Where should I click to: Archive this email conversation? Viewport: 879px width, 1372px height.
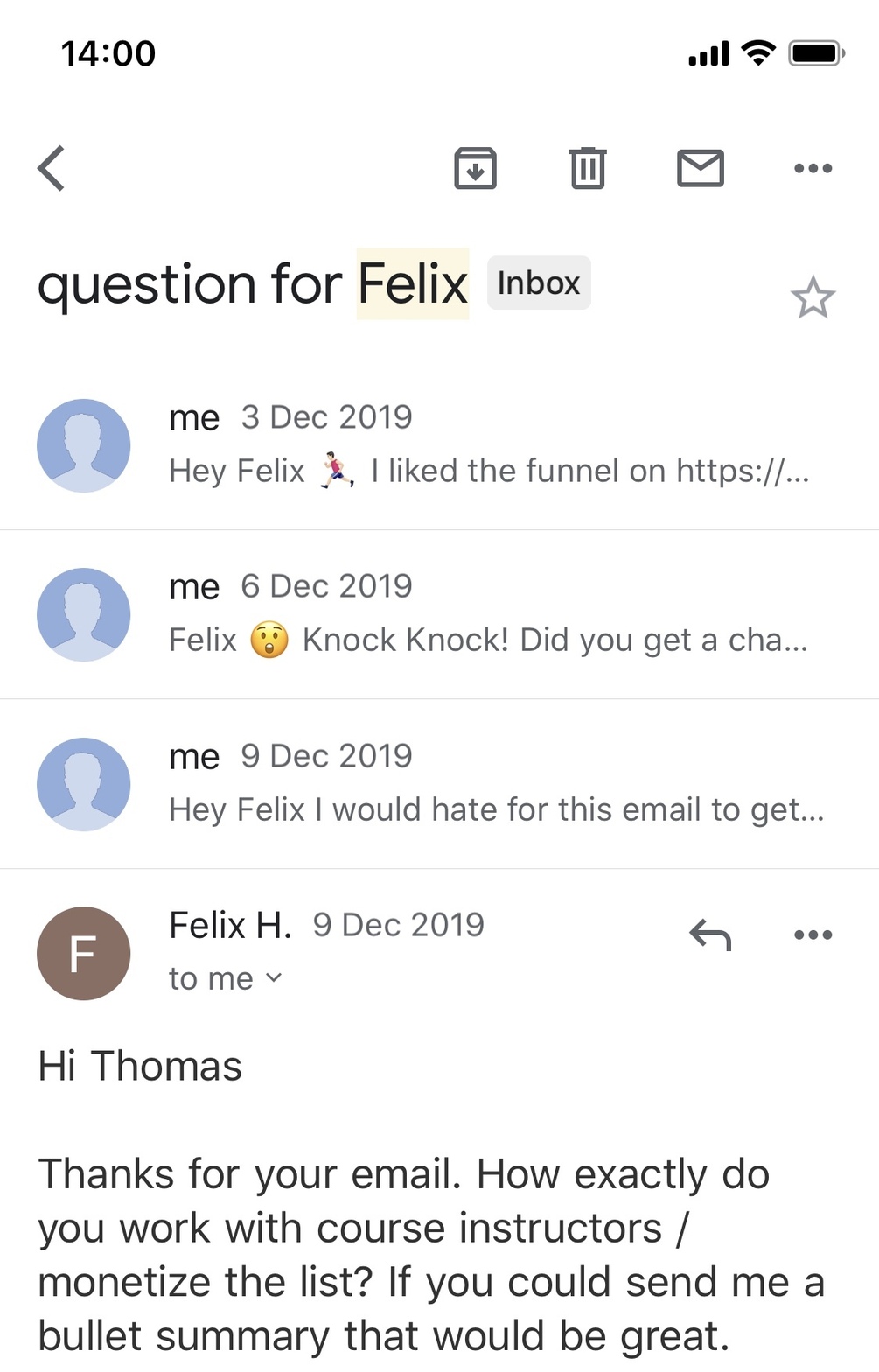pyautogui.click(x=475, y=168)
